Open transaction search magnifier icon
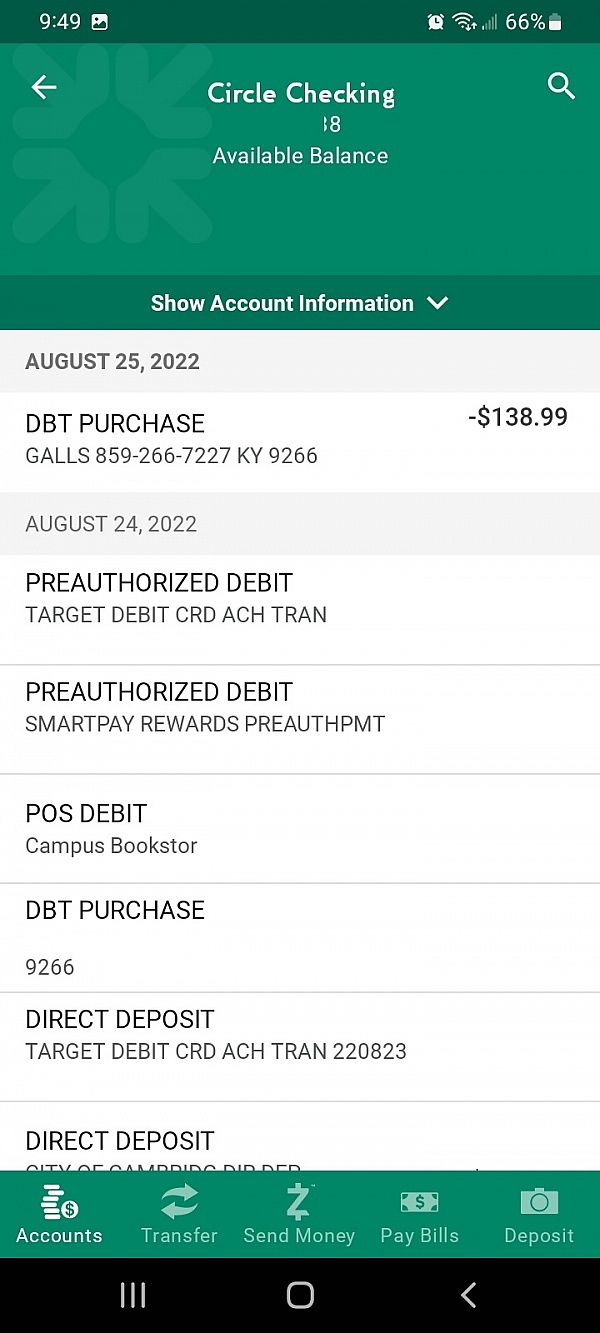Screen dimensions: 600x1333 coord(562,87)
